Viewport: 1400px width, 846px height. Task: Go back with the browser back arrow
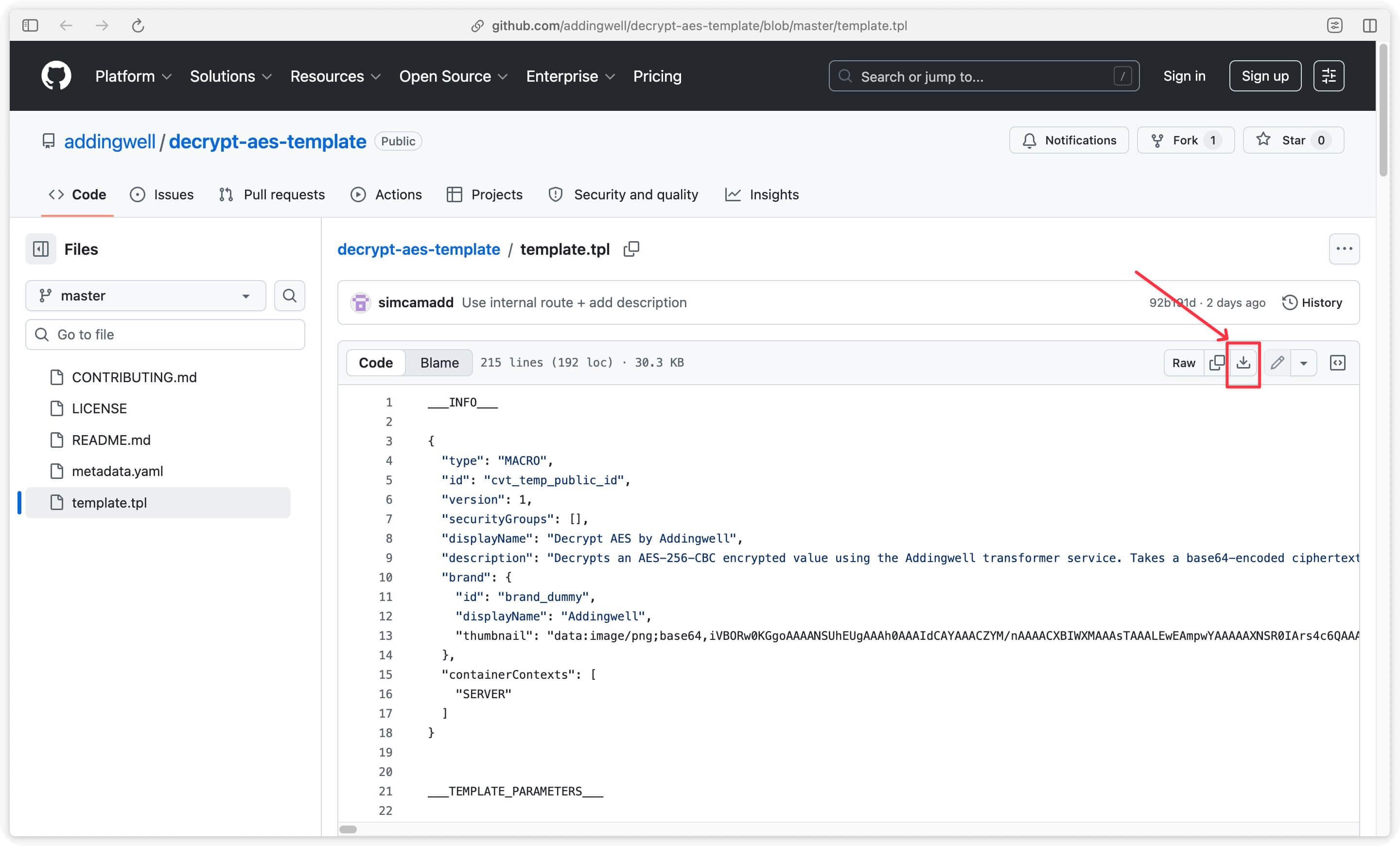(66, 26)
